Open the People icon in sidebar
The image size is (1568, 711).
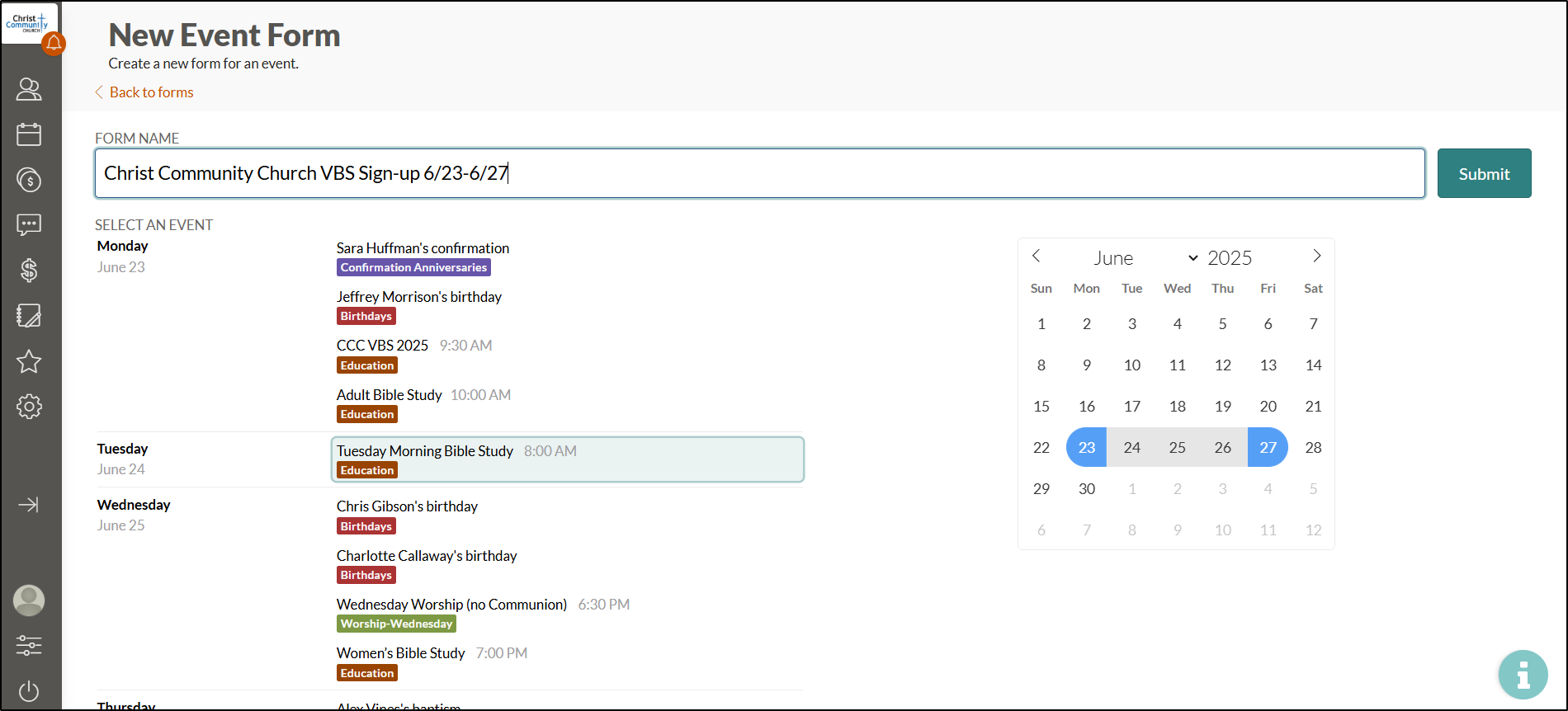click(x=29, y=89)
